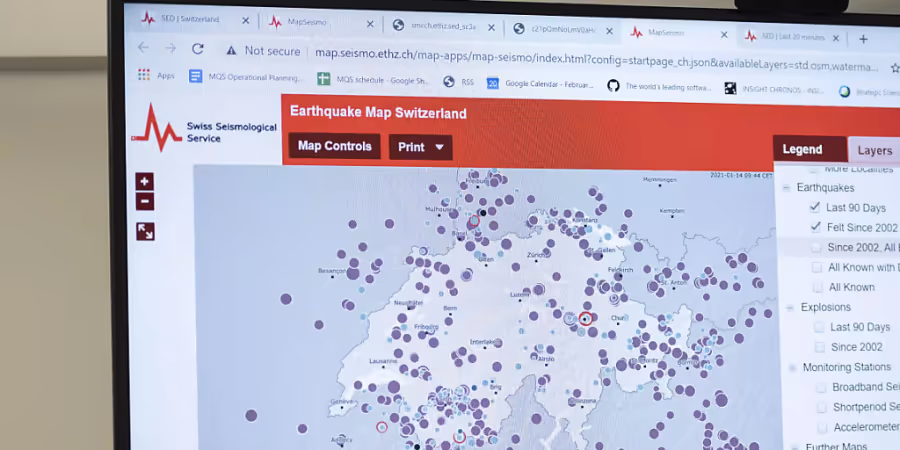The width and height of the screenshot is (900, 450).
Task: Open the Print dropdown menu
Action: (x=420, y=147)
